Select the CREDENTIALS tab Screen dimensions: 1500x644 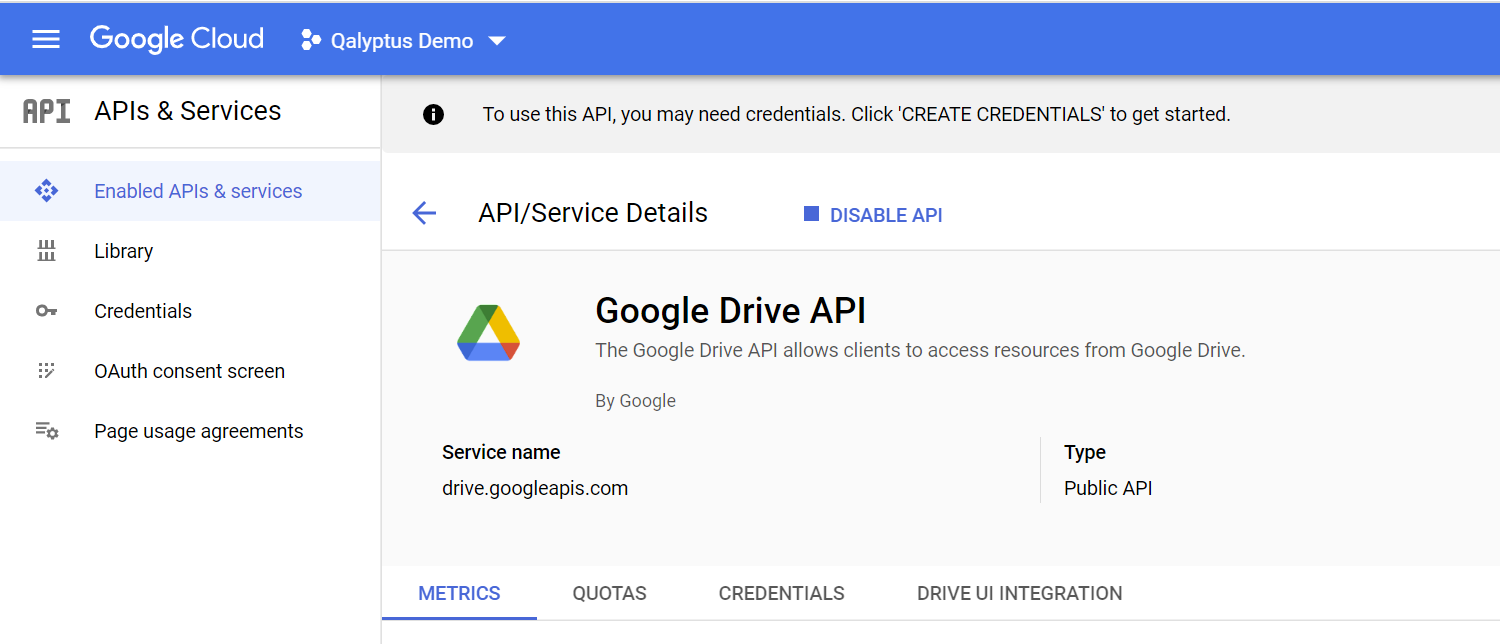(781, 593)
